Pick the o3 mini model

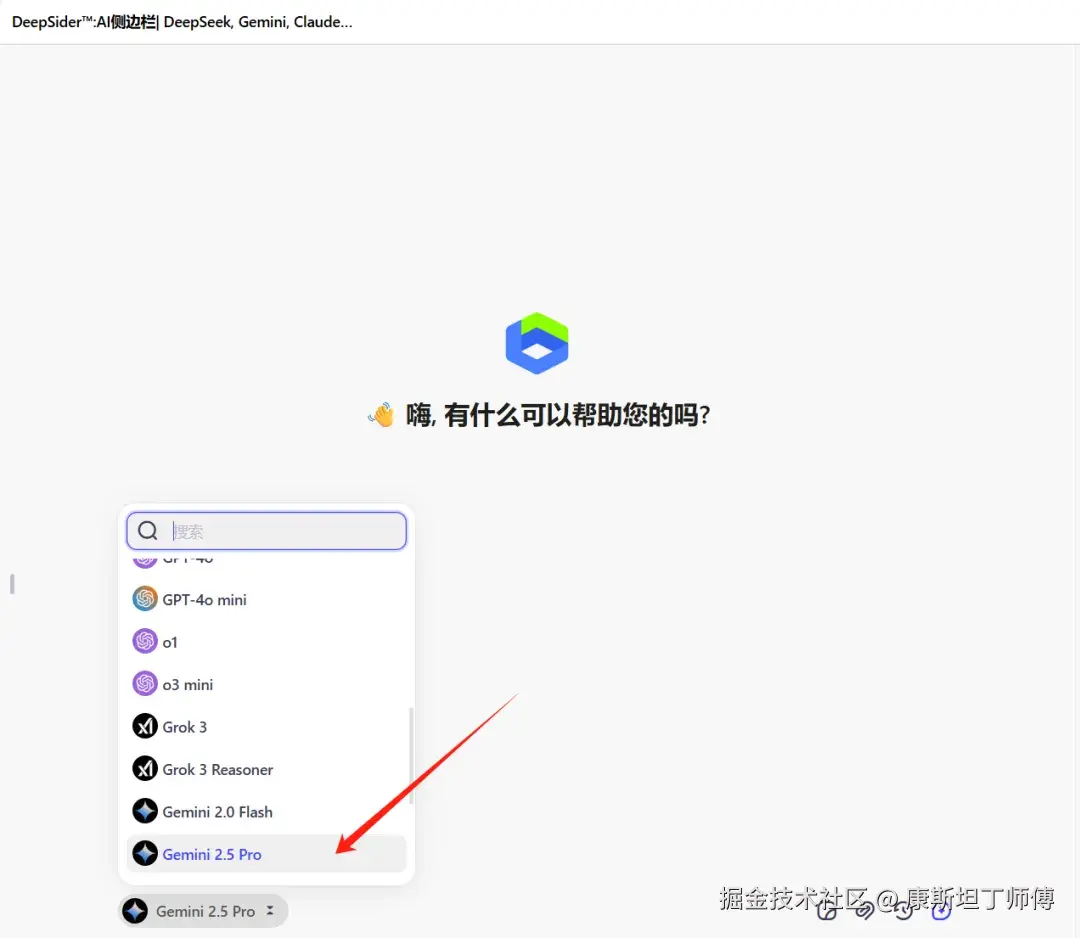pos(267,684)
